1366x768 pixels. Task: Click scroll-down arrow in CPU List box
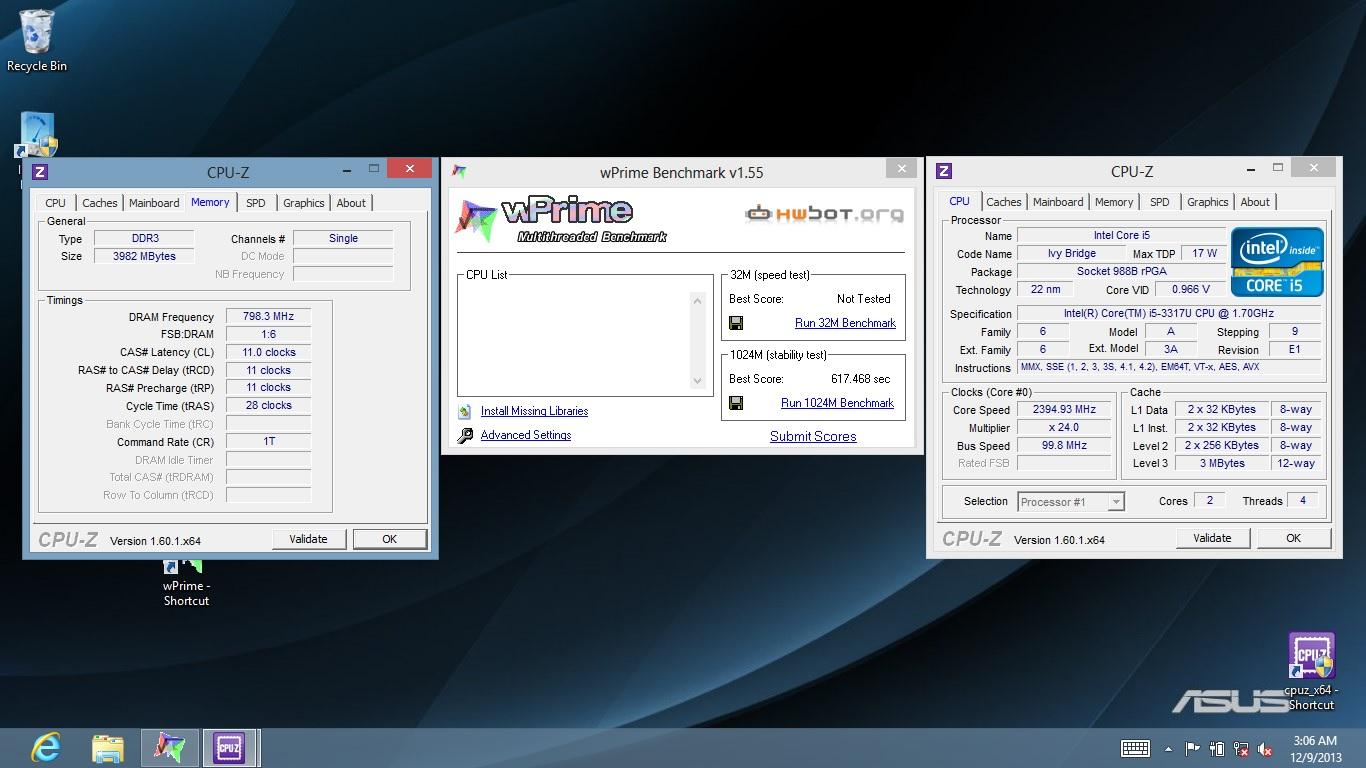pyautogui.click(x=697, y=381)
